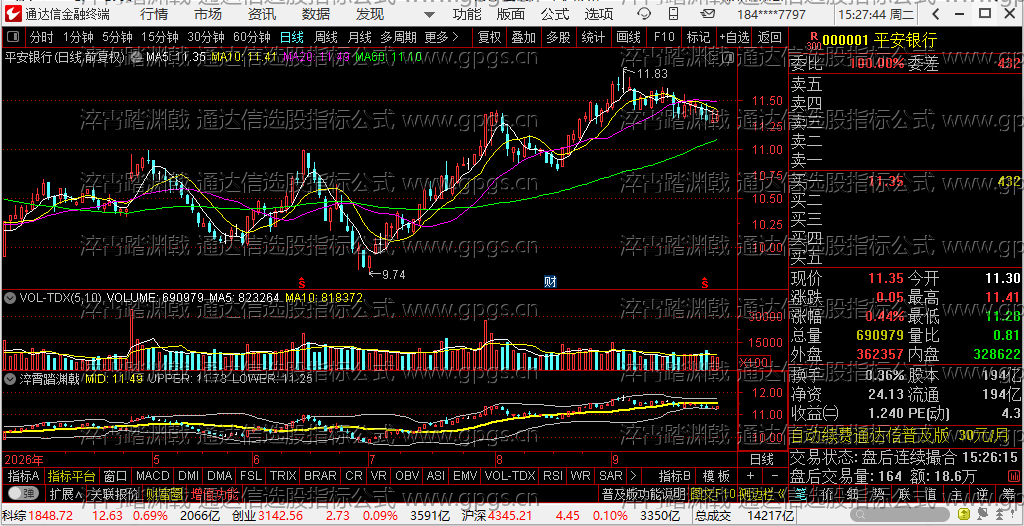Click the 统计 statistics button
This screenshot has width=1024, height=526.
point(593,37)
